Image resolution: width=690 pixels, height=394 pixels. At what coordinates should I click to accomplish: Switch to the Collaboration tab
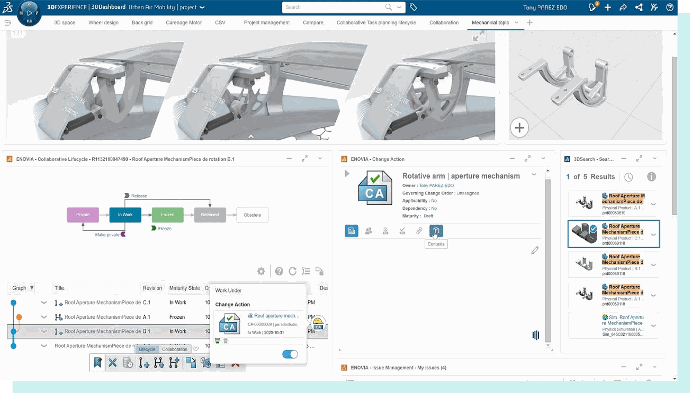click(444, 22)
